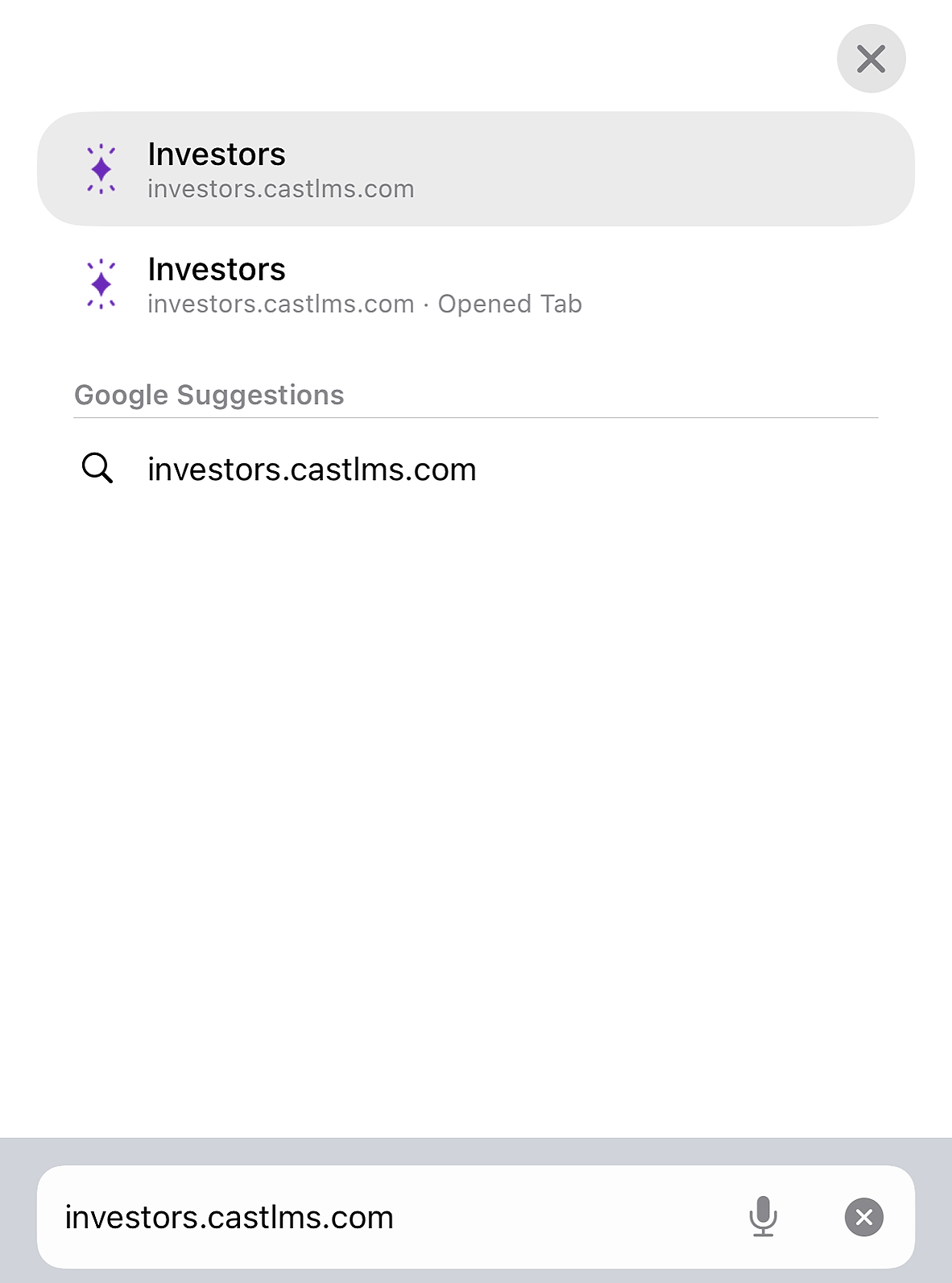
Task: Place cursor in the investors.castlms.com address field
Action: point(230,1218)
